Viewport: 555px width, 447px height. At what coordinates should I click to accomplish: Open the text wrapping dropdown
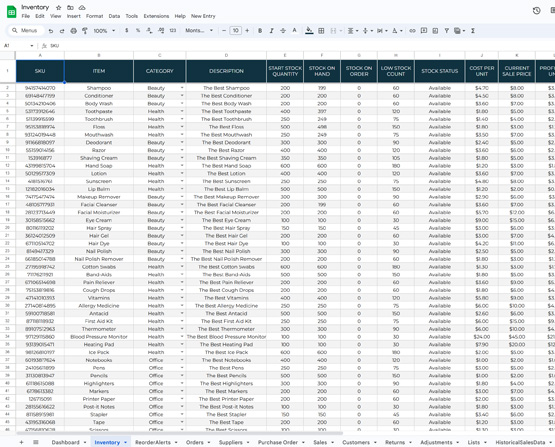(x=382, y=31)
